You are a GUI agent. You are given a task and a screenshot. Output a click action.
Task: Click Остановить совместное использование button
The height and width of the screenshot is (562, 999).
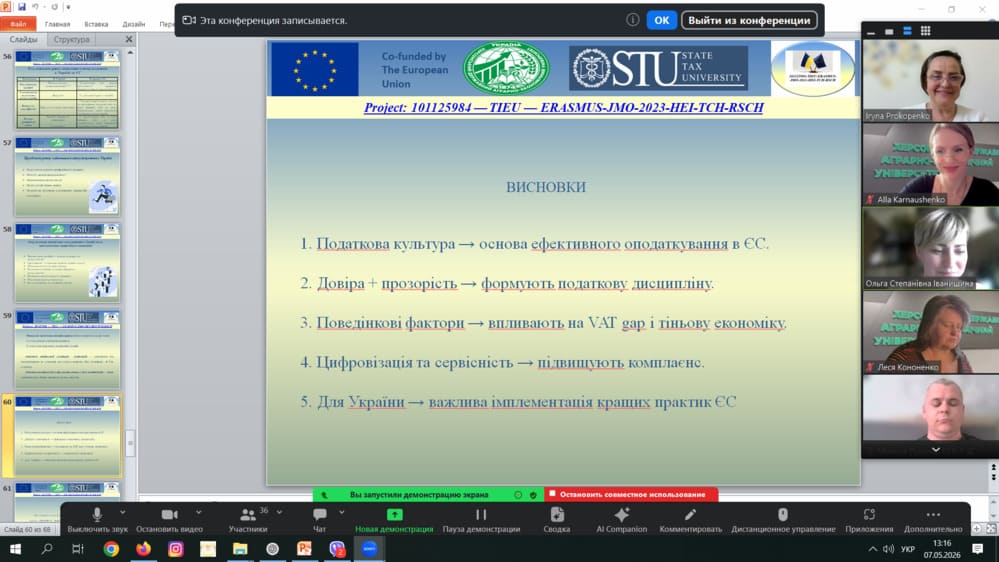(x=631, y=494)
